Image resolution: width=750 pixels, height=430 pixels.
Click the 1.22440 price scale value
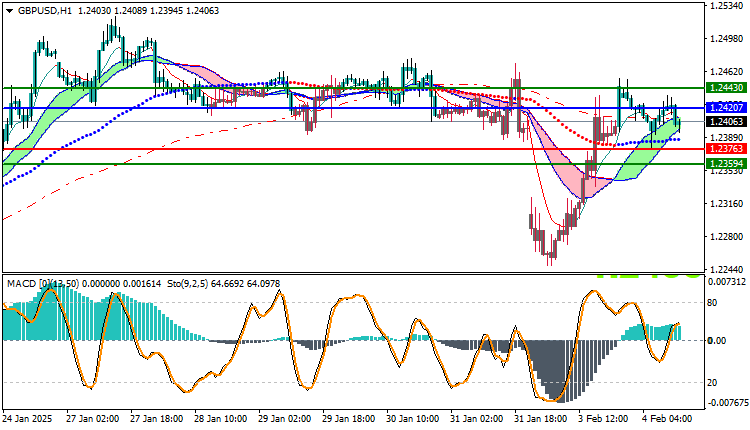(727, 270)
